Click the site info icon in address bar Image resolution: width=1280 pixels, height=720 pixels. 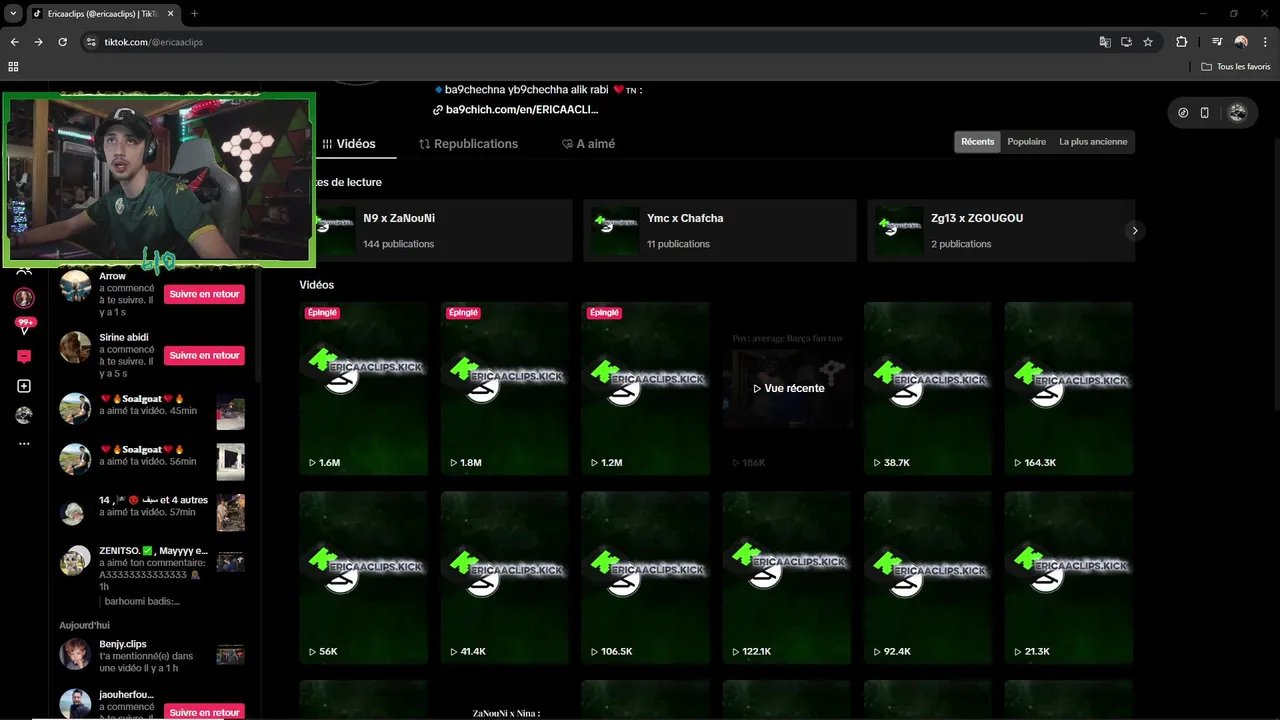click(91, 42)
